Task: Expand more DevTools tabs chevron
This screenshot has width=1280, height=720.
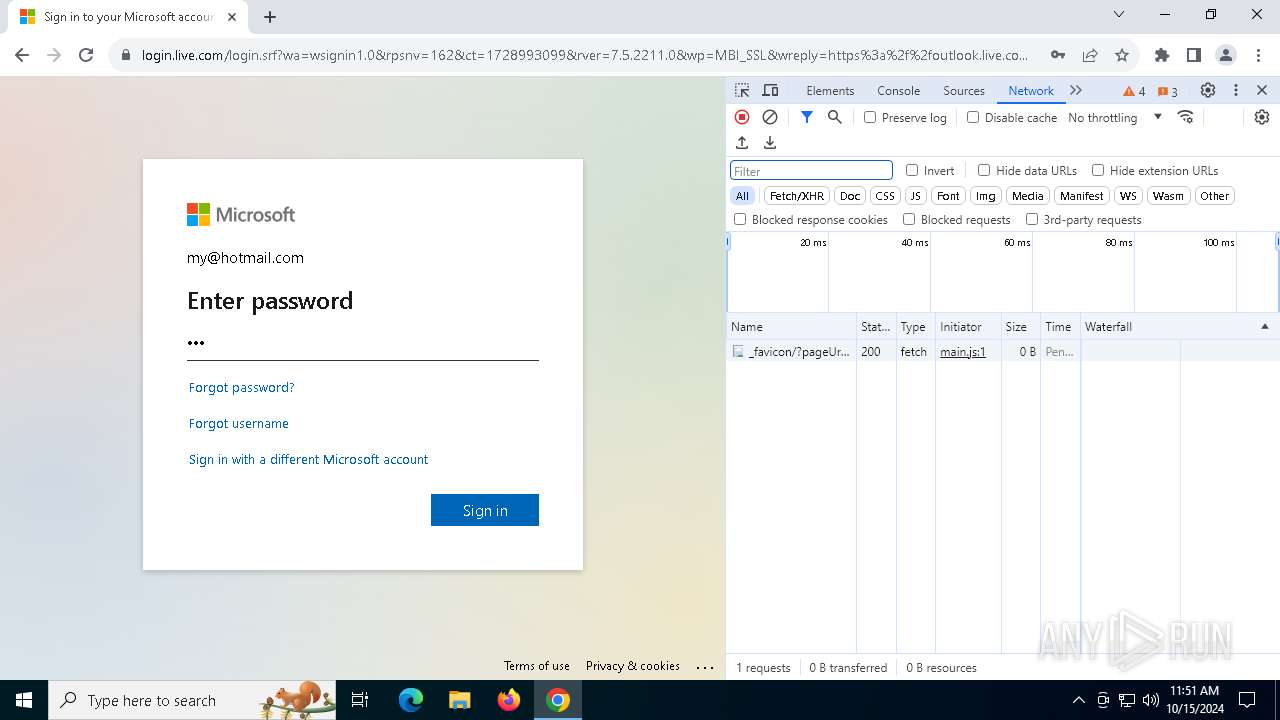Action: (x=1076, y=90)
